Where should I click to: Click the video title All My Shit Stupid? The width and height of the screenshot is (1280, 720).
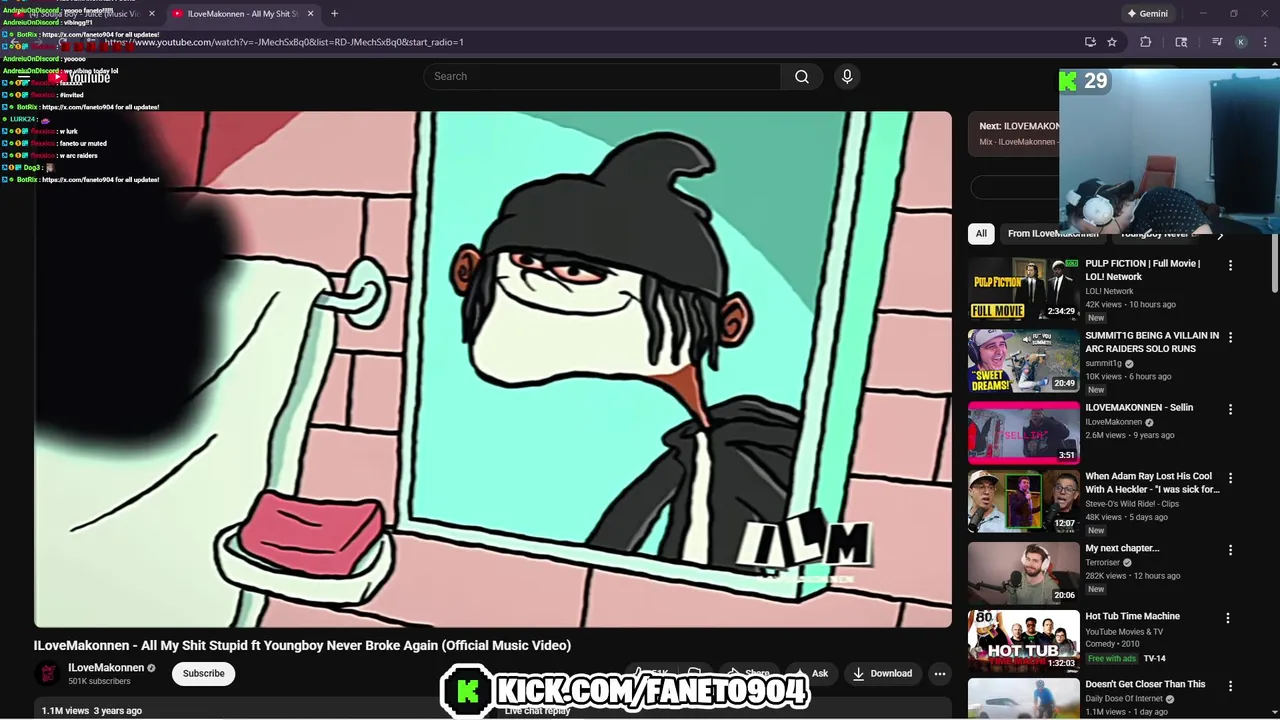point(302,645)
